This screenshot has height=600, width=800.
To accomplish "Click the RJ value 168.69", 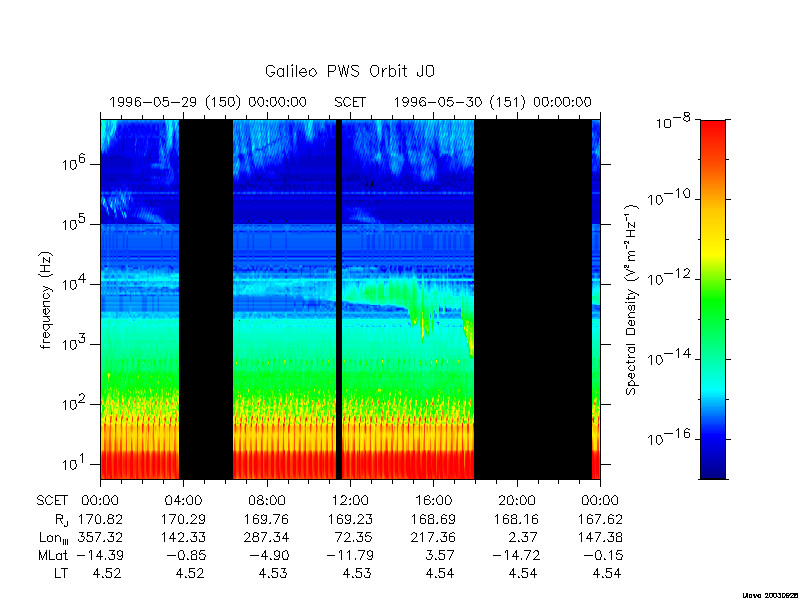I will (x=434, y=519).
